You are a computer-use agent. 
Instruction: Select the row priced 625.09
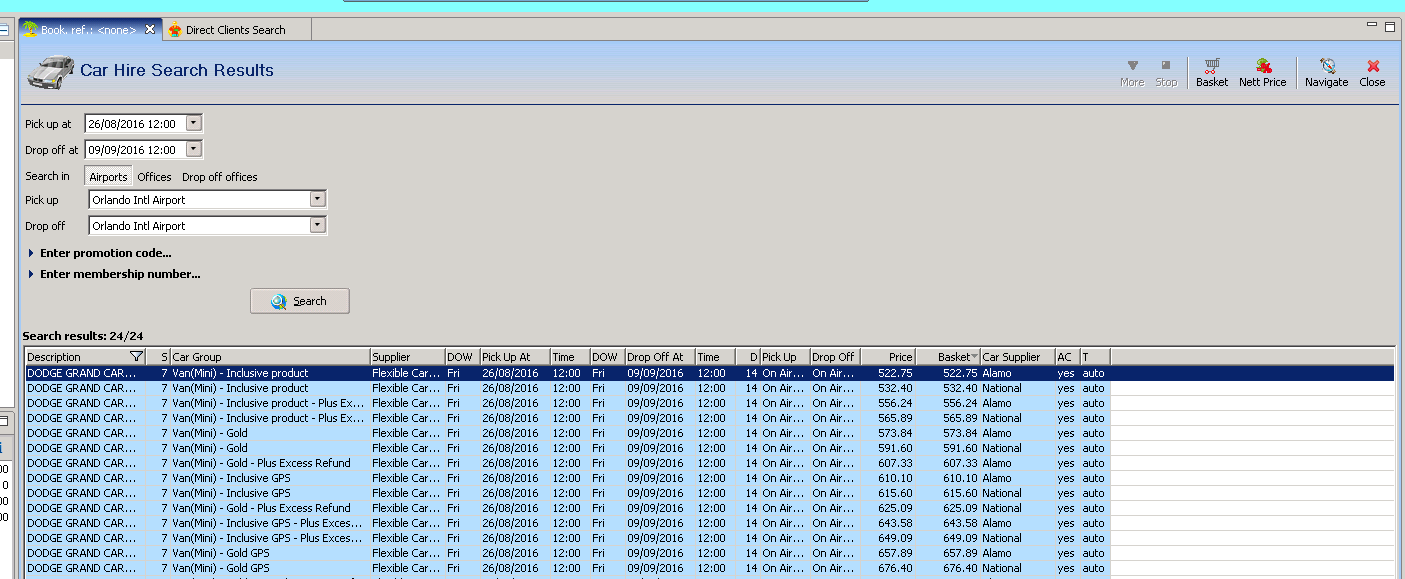pos(709,508)
